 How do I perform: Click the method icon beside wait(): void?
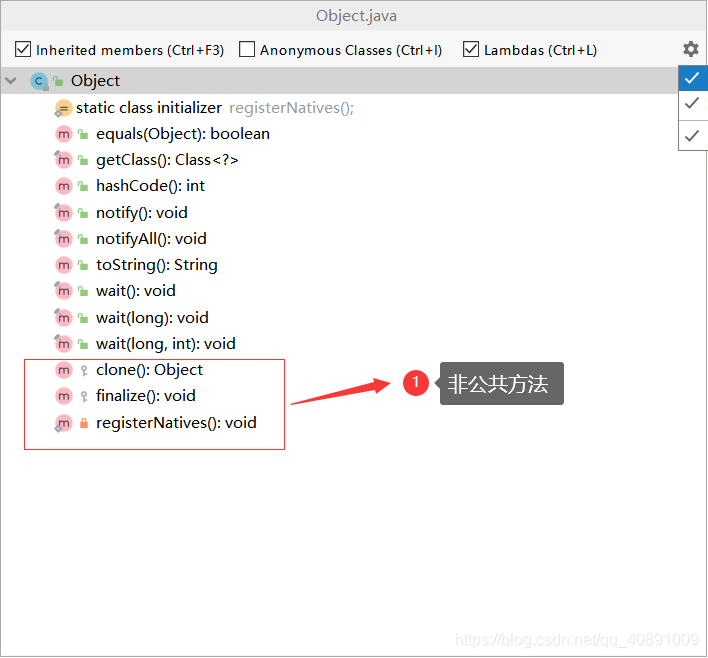(x=64, y=291)
